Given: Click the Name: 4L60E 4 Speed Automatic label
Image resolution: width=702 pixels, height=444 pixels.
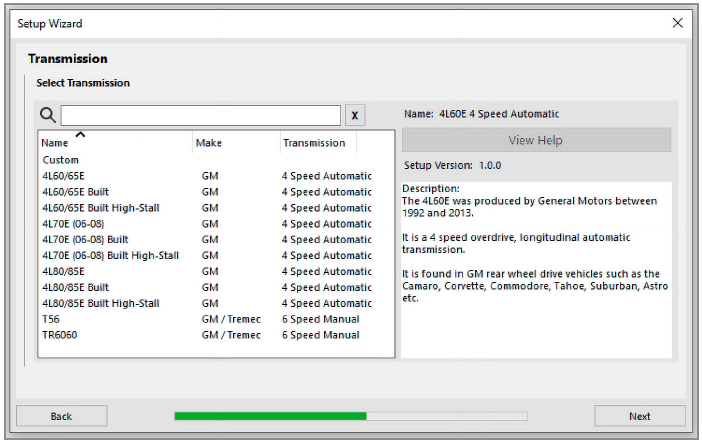Looking at the screenshot, I should coord(481,114).
